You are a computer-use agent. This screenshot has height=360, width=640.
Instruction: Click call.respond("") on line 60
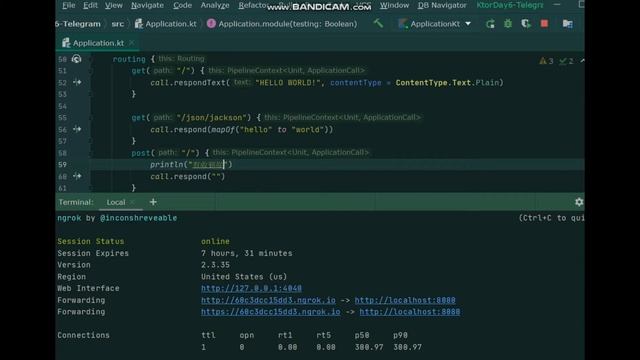pos(188,176)
